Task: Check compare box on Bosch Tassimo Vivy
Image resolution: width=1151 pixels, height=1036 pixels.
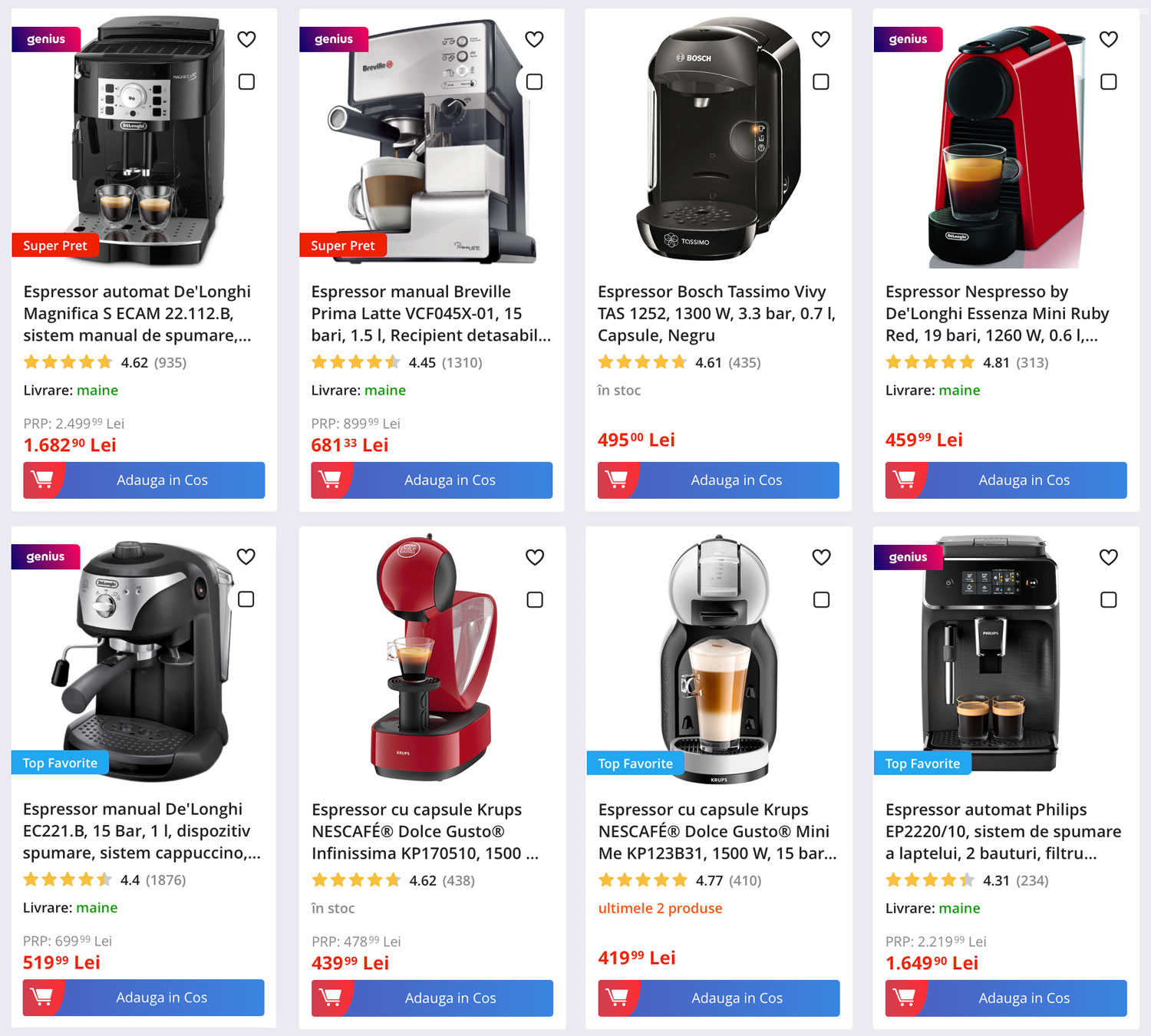Action: (821, 81)
